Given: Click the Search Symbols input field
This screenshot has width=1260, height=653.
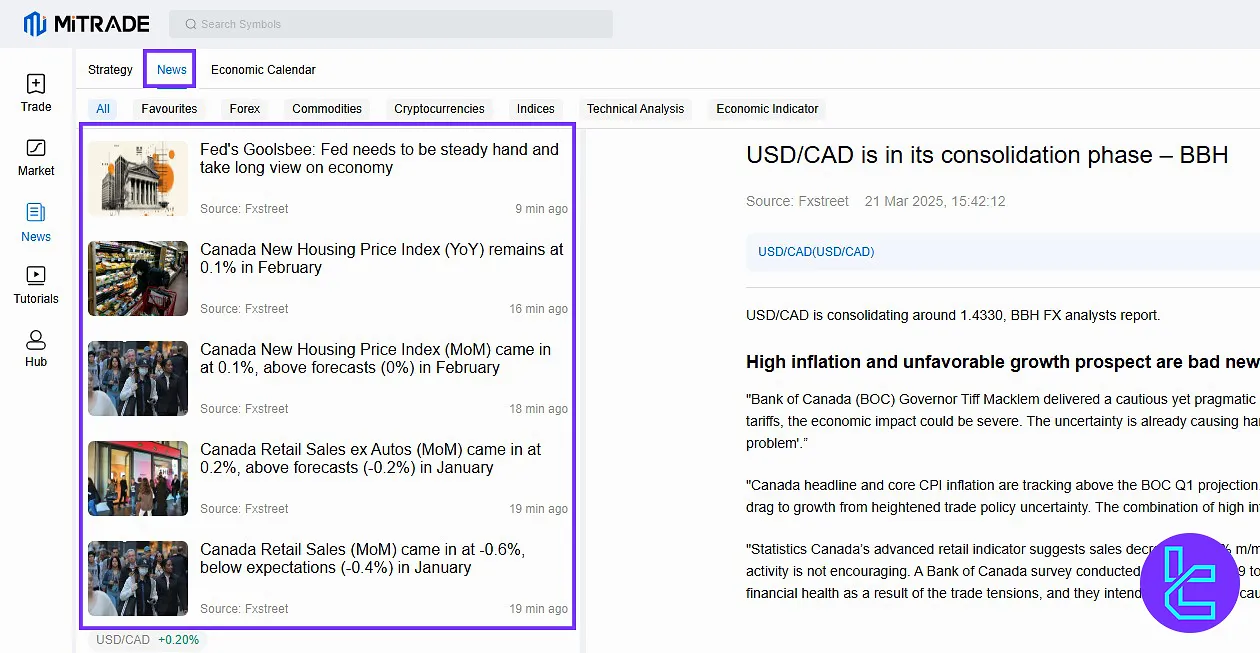Looking at the screenshot, I should coord(400,24).
